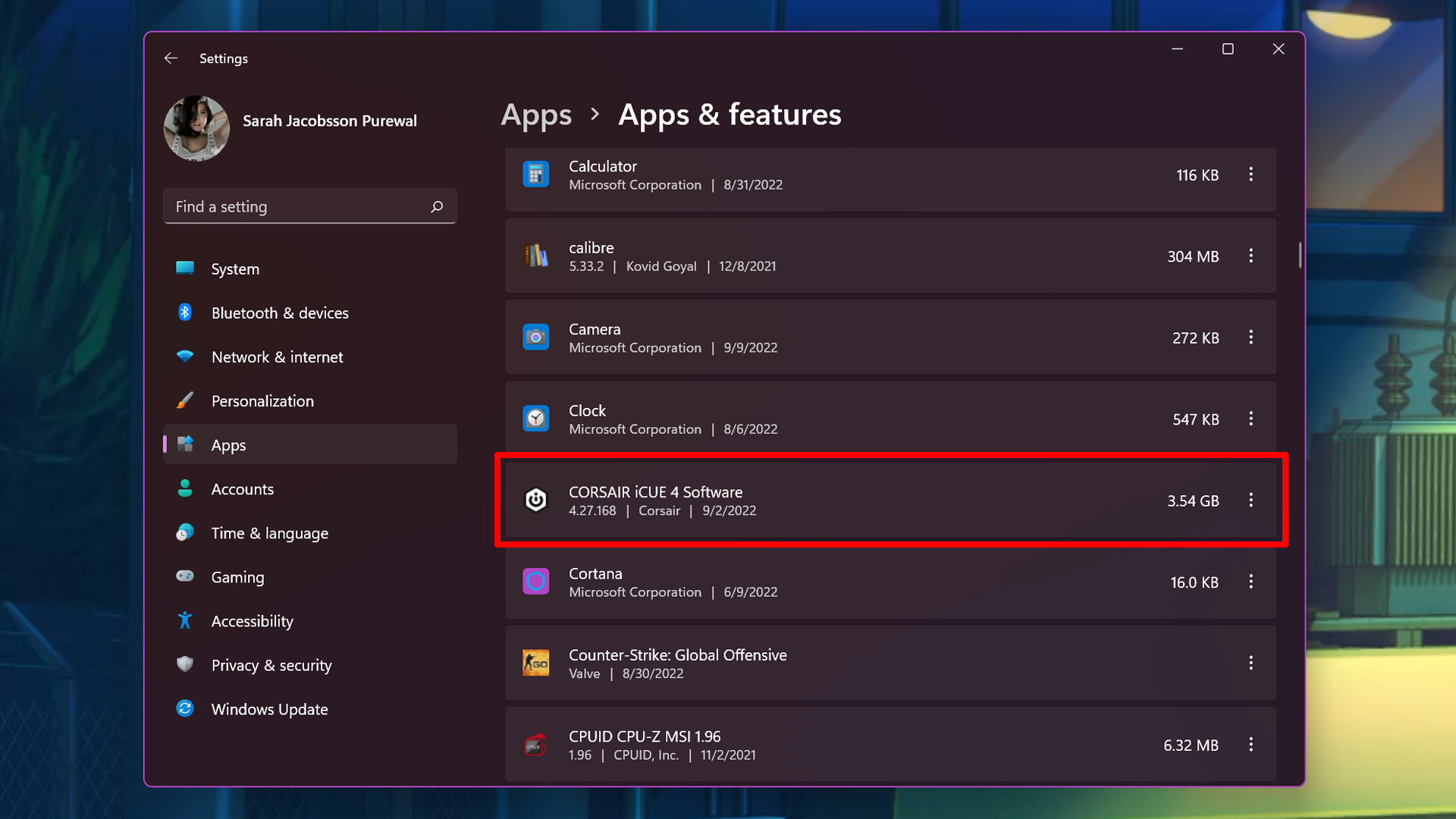
Task: Click the Calculator app icon
Action: coord(536,174)
